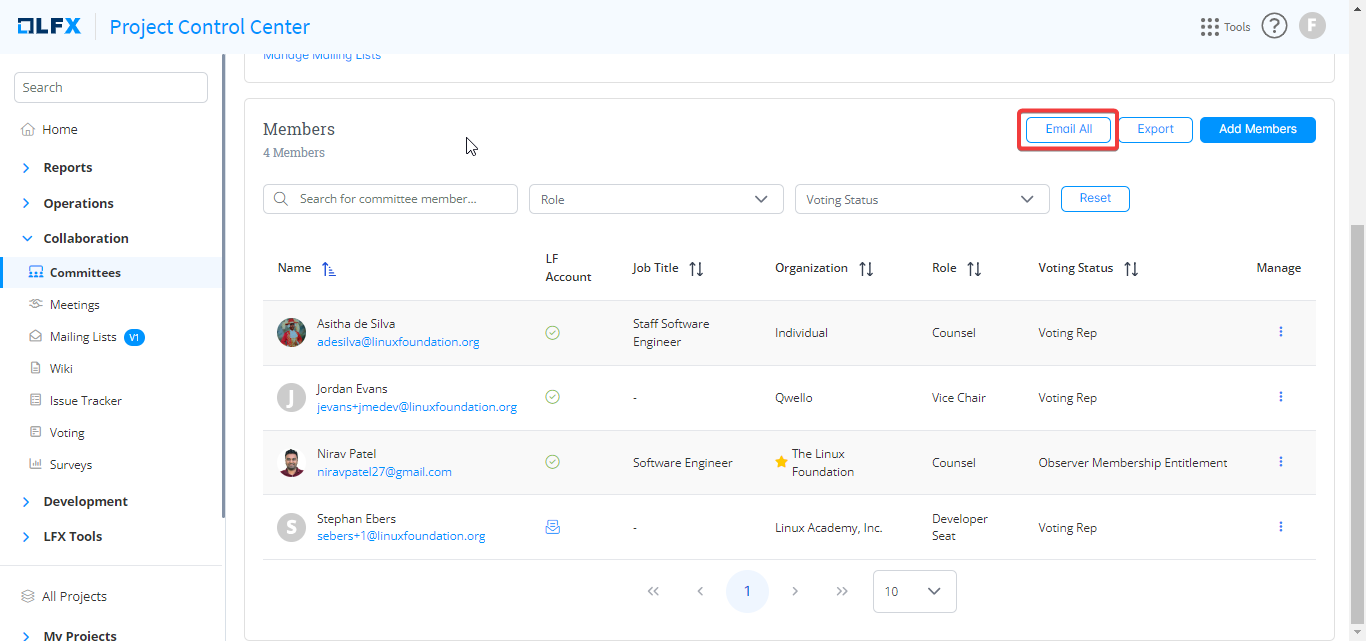Open manage menu for Asitha de Silva
1366x641 pixels.
tap(1280, 332)
